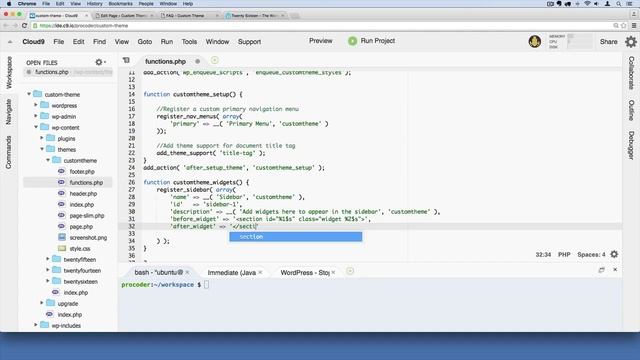Screen dimensions: 640x360
Task: Close the bash terminal tab
Action: point(187,272)
